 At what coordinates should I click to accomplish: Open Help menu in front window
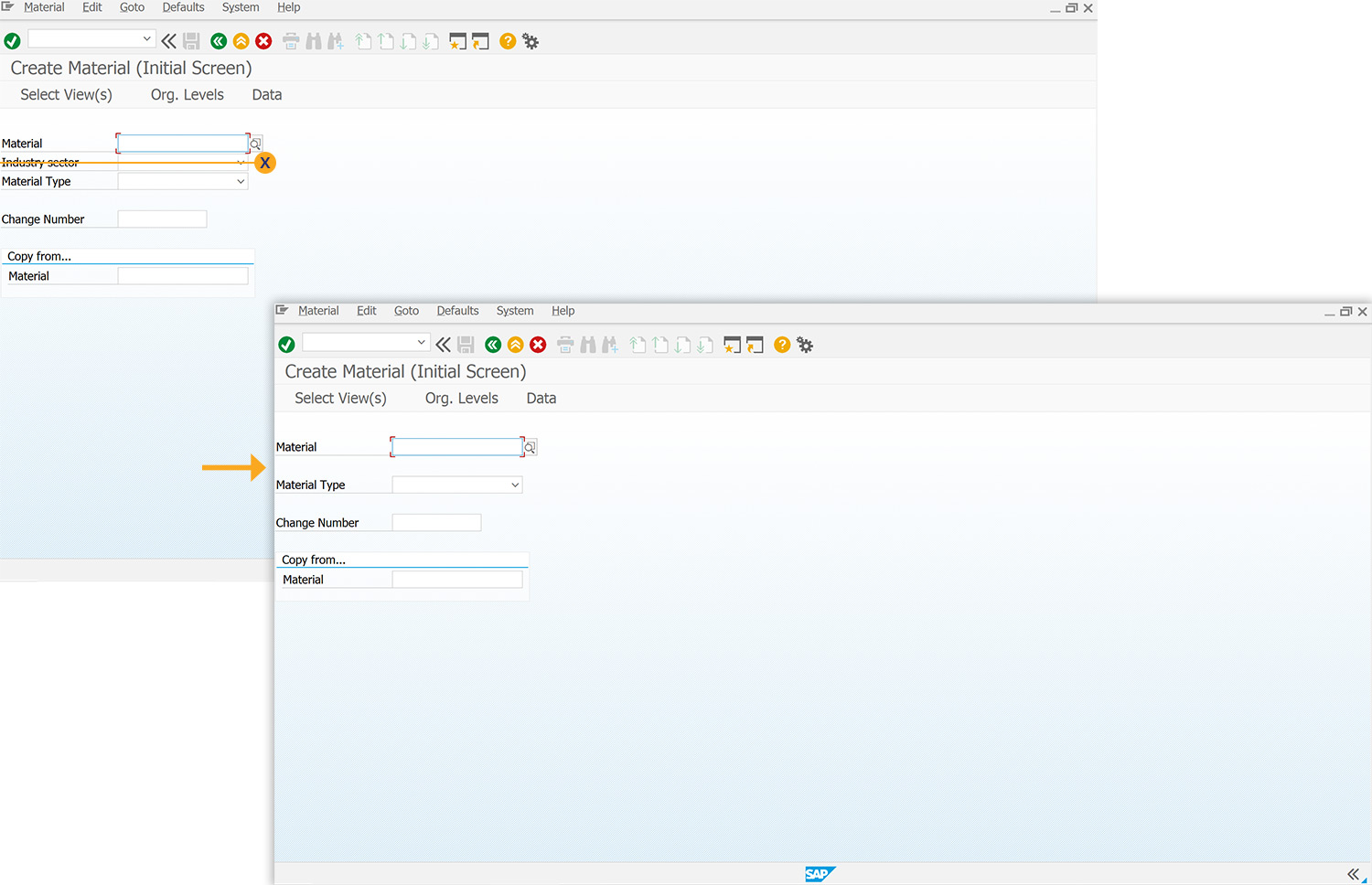click(x=563, y=311)
